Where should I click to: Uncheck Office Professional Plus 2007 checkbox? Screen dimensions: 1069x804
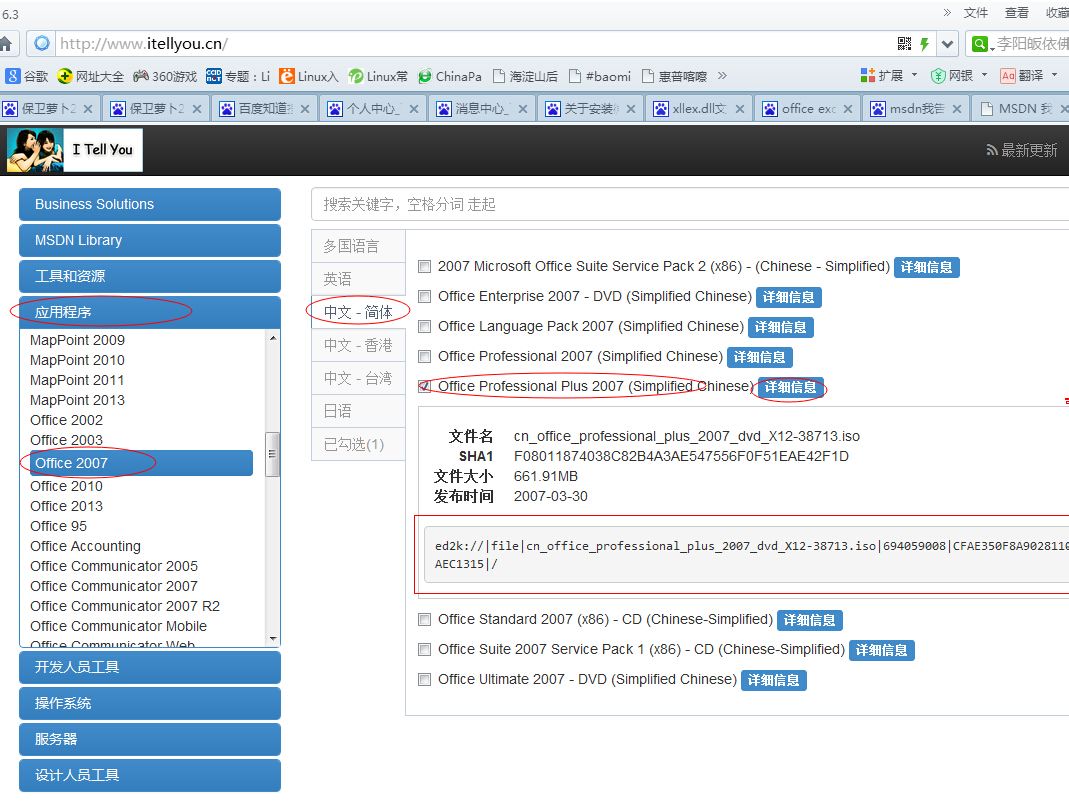click(x=424, y=387)
